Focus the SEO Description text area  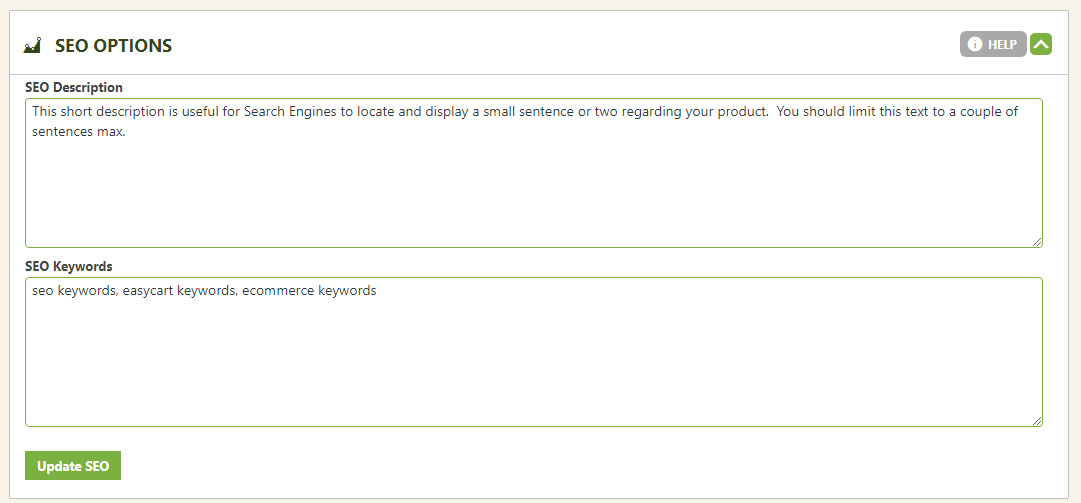(x=534, y=173)
